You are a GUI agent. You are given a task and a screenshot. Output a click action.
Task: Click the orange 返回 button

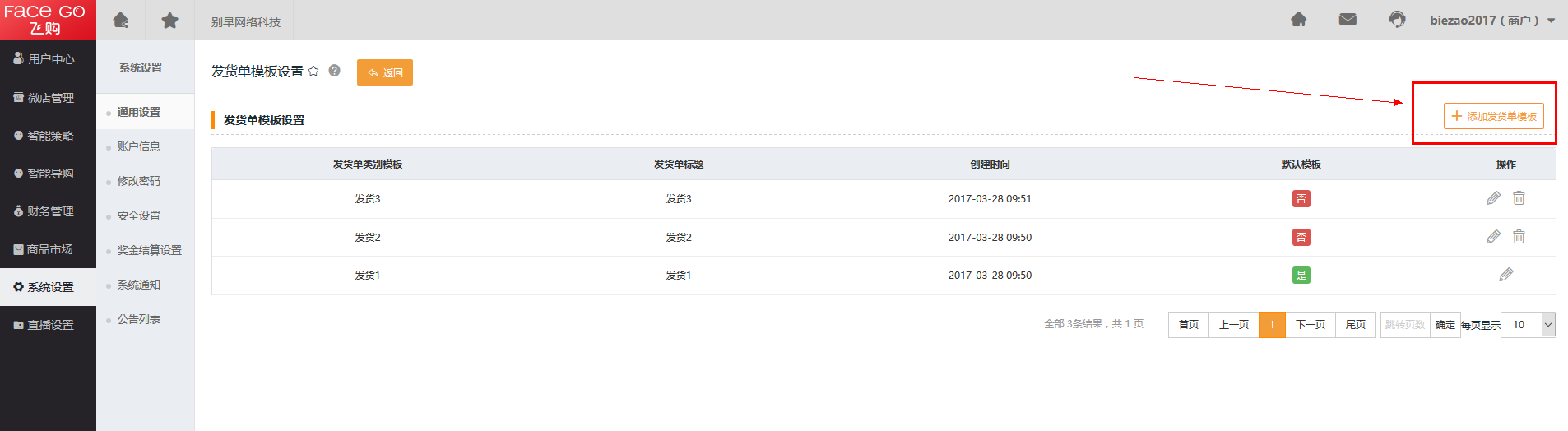coord(385,72)
